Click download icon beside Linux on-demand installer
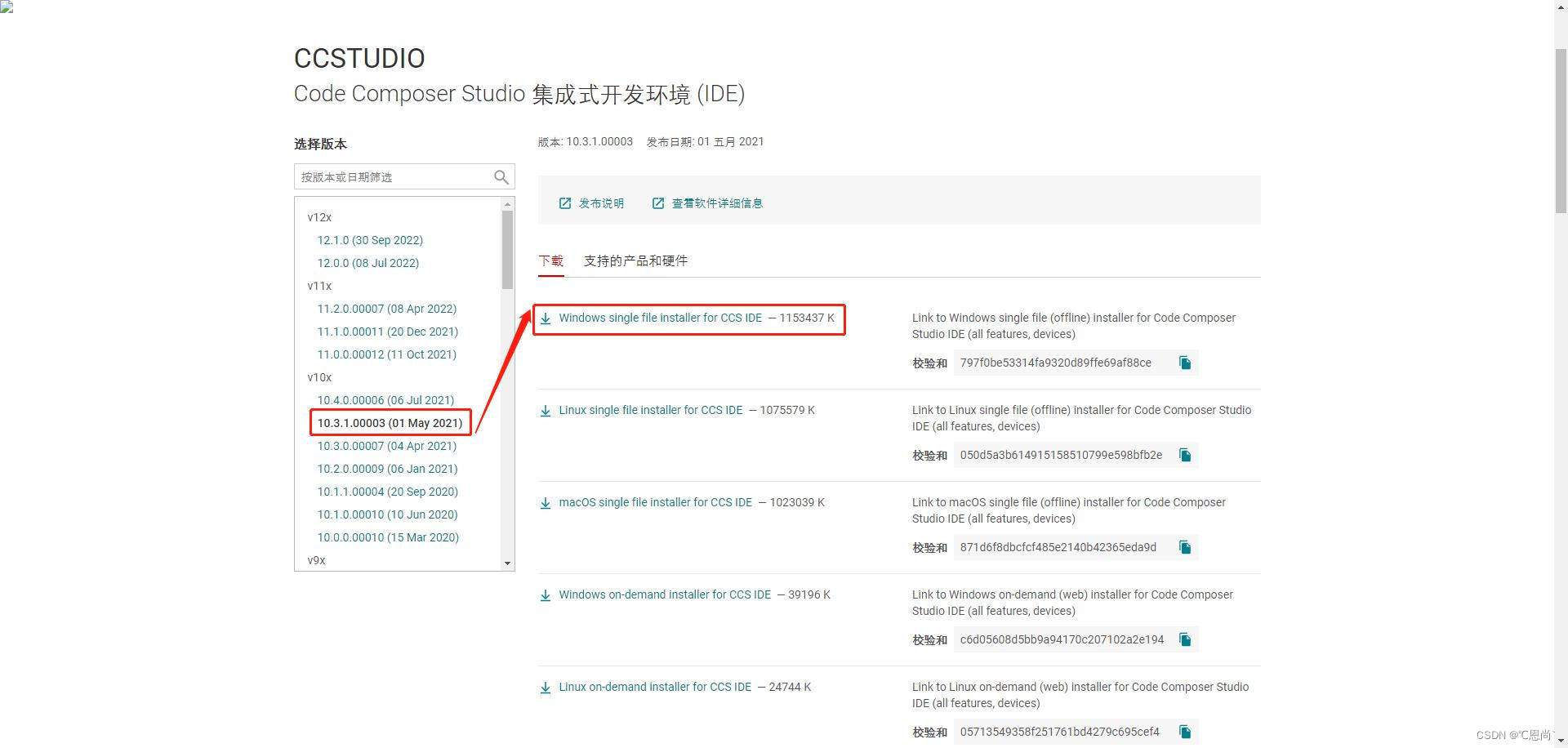 [x=546, y=688]
